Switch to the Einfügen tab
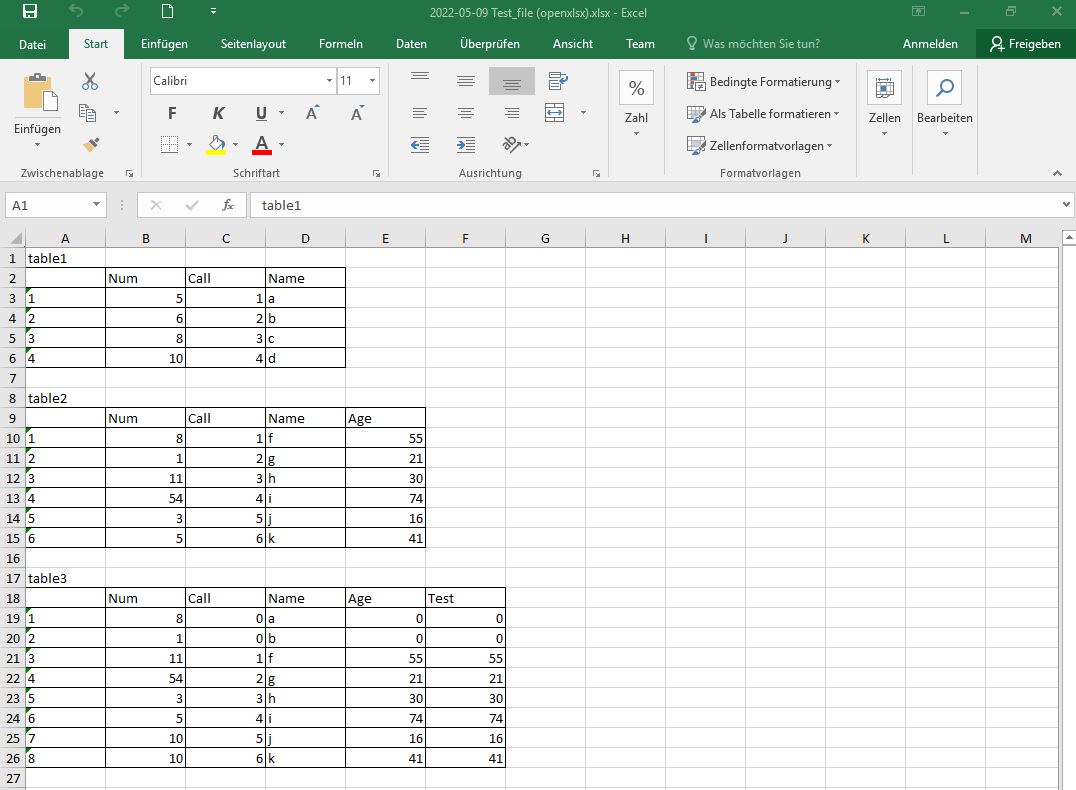The height and width of the screenshot is (790, 1076). tap(164, 44)
